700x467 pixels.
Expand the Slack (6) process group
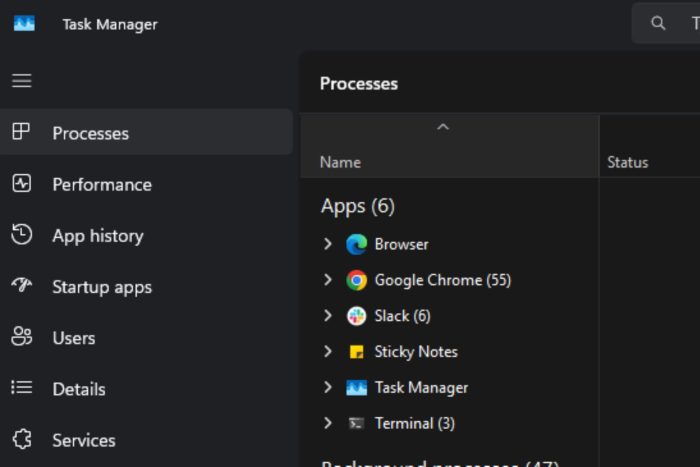328,315
